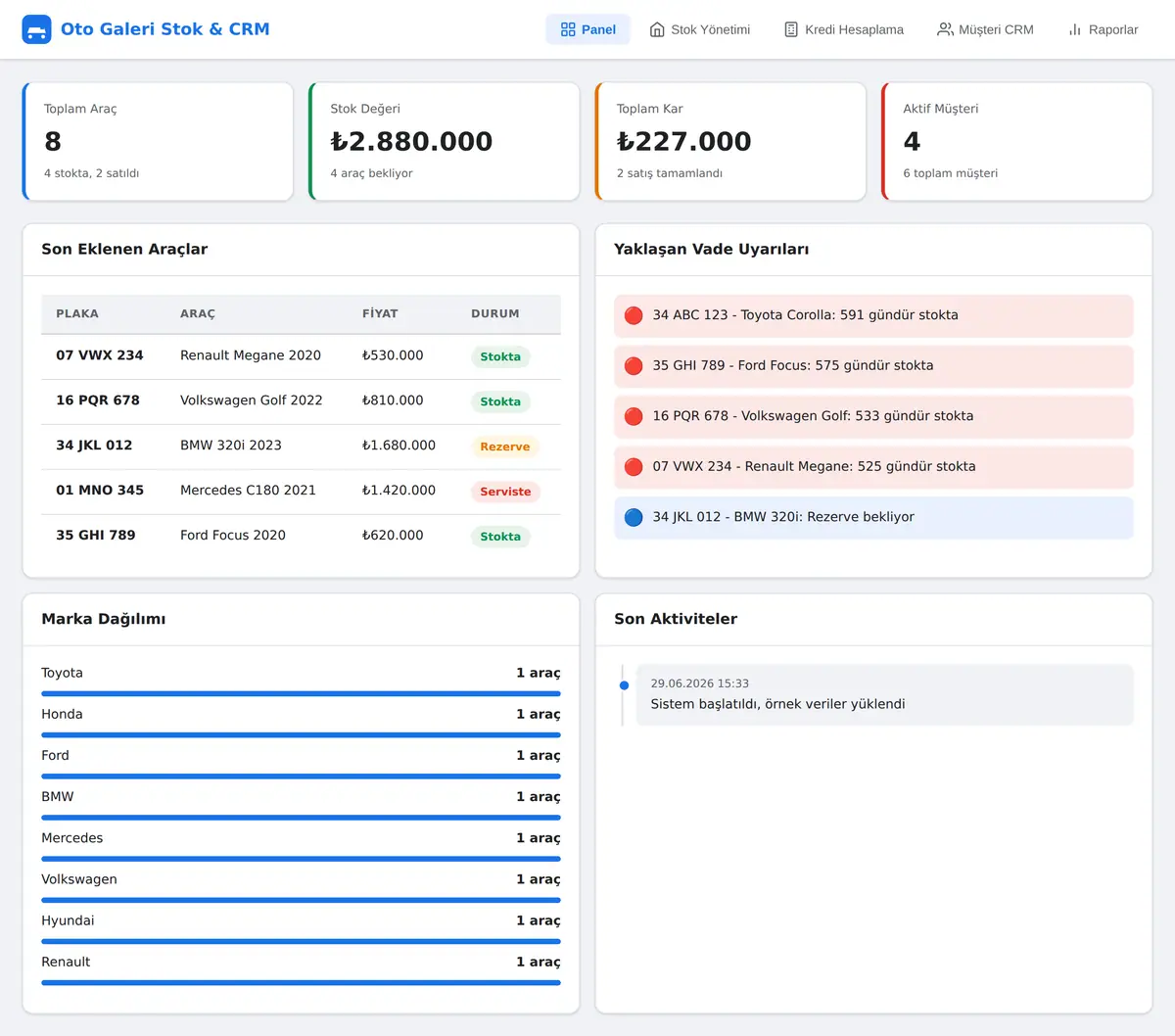Click blue dot for BMW 320i reservation
Image resolution: width=1175 pixels, height=1036 pixels.
click(634, 517)
